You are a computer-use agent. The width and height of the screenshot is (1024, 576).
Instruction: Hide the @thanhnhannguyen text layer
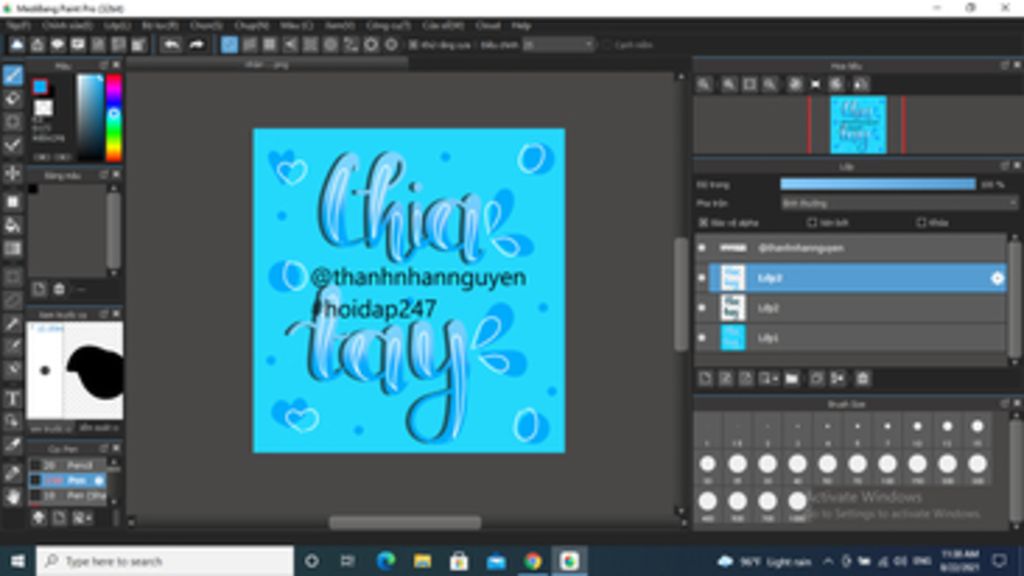click(702, 248)
